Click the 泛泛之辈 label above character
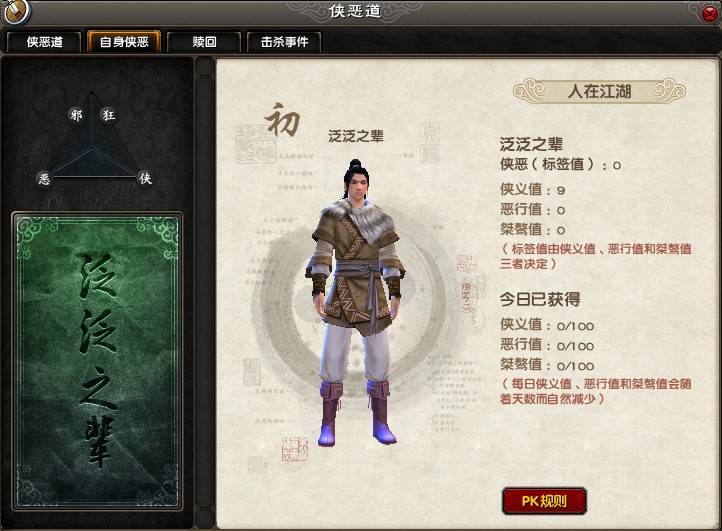 click(x=355, y=136)
